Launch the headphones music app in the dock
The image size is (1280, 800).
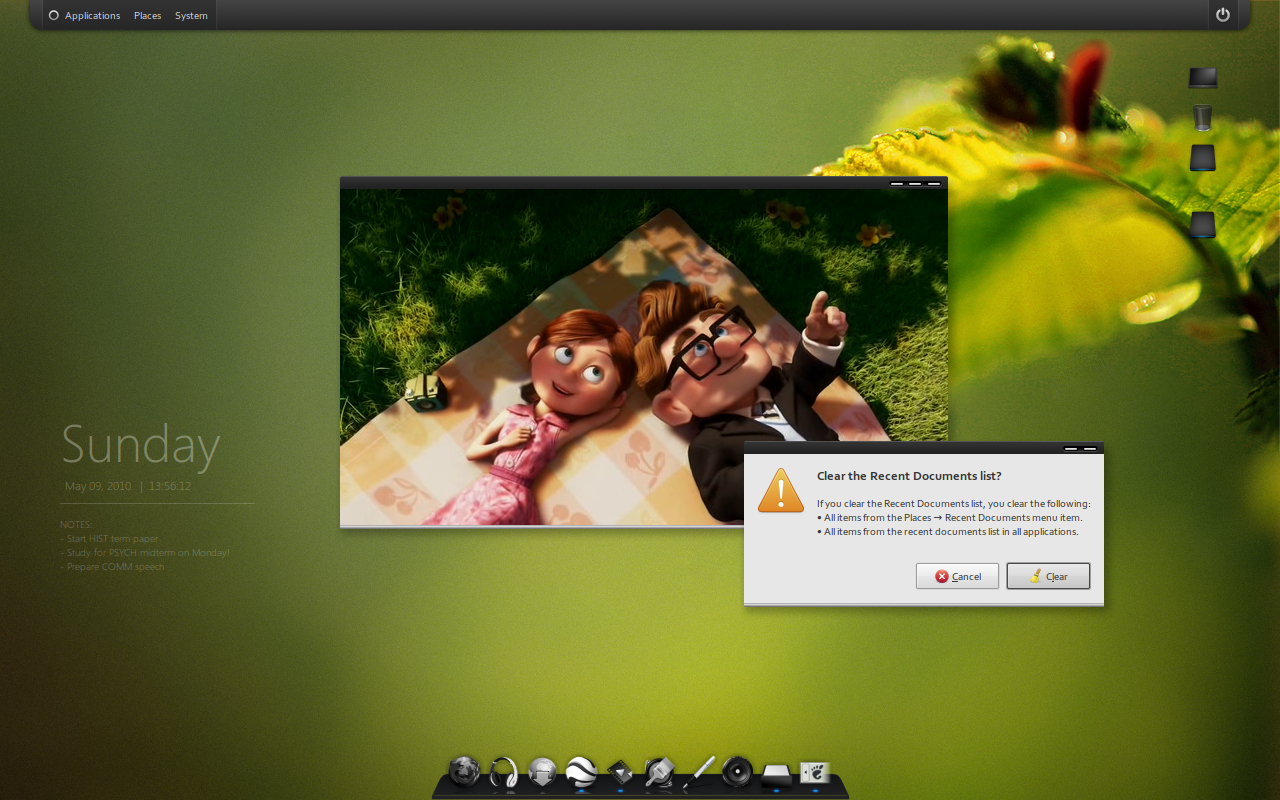(503, 772)
